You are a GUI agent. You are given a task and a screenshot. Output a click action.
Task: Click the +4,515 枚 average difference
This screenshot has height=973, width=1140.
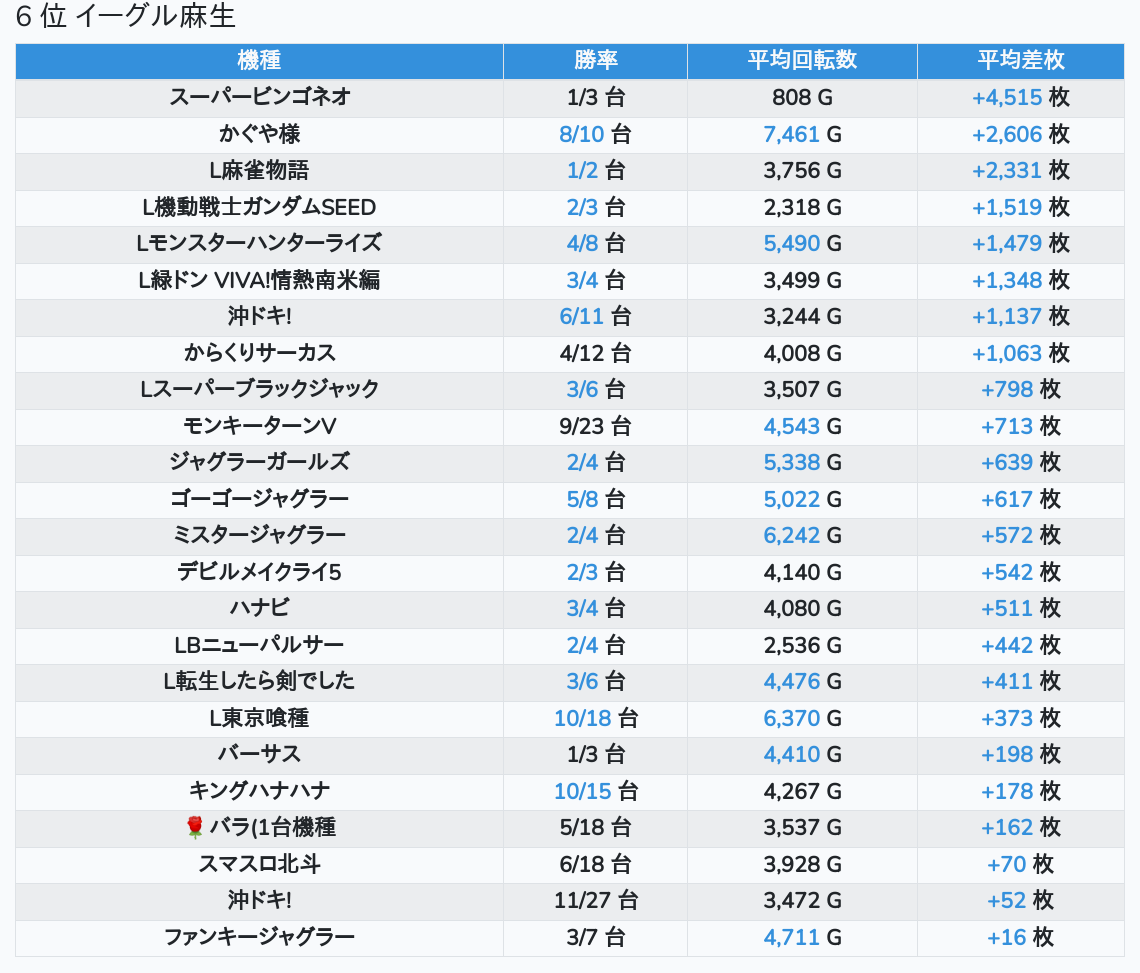click(x=1021, y=97)
